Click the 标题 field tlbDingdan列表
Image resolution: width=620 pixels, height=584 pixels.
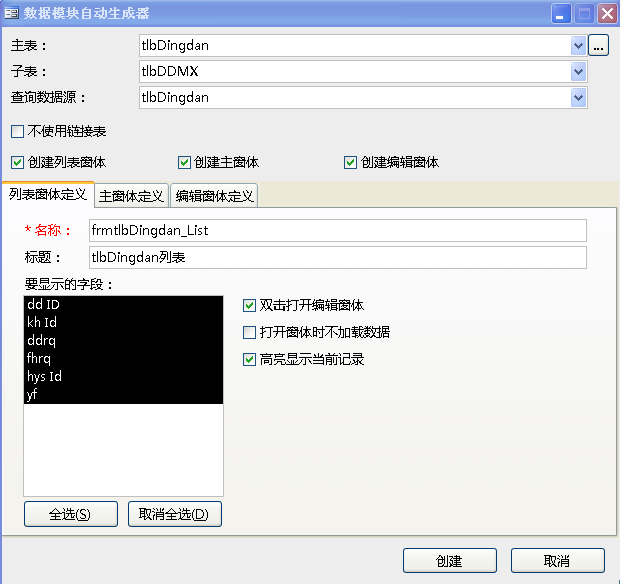click(338, 257)
